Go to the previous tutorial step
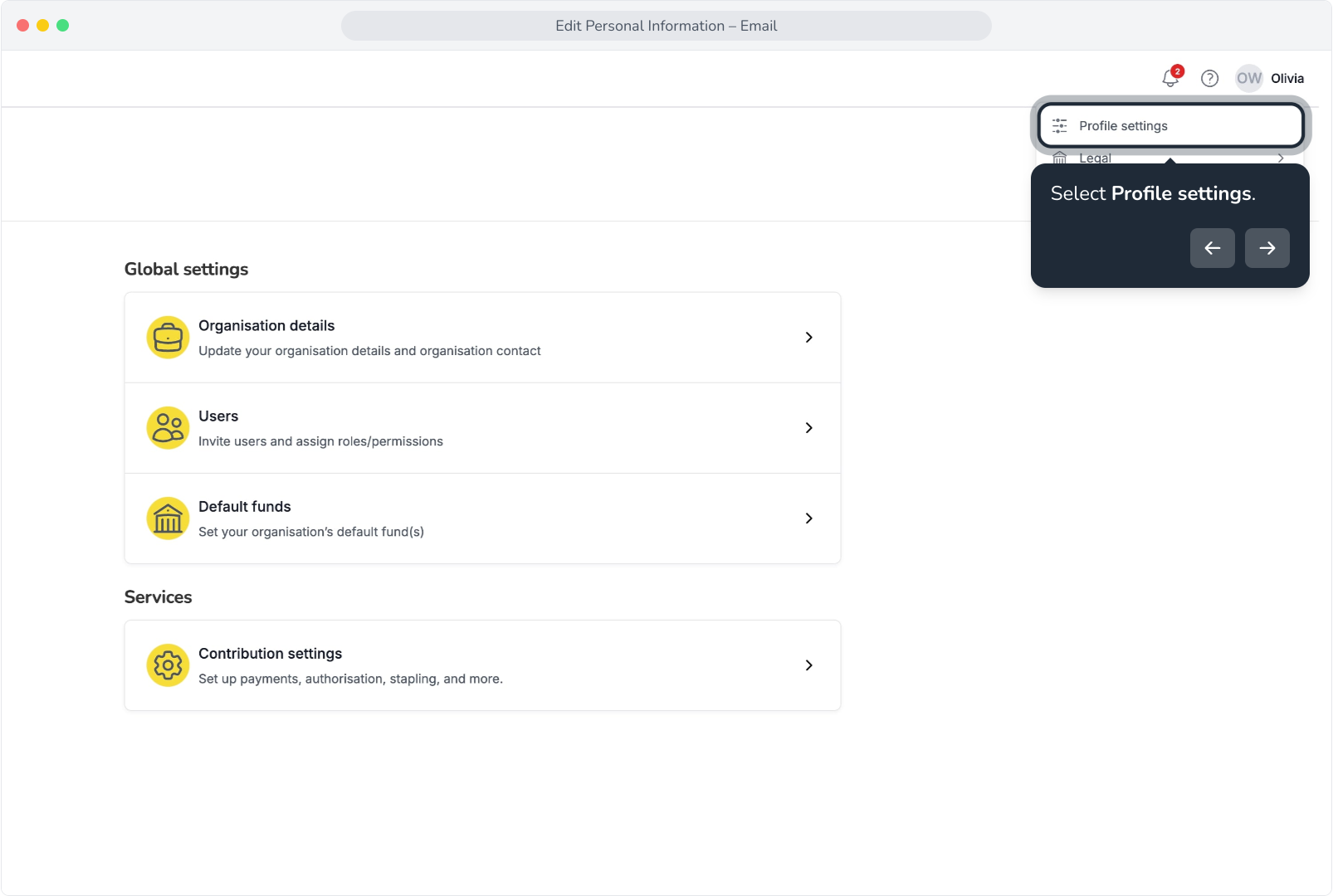 click(1213, 248)
